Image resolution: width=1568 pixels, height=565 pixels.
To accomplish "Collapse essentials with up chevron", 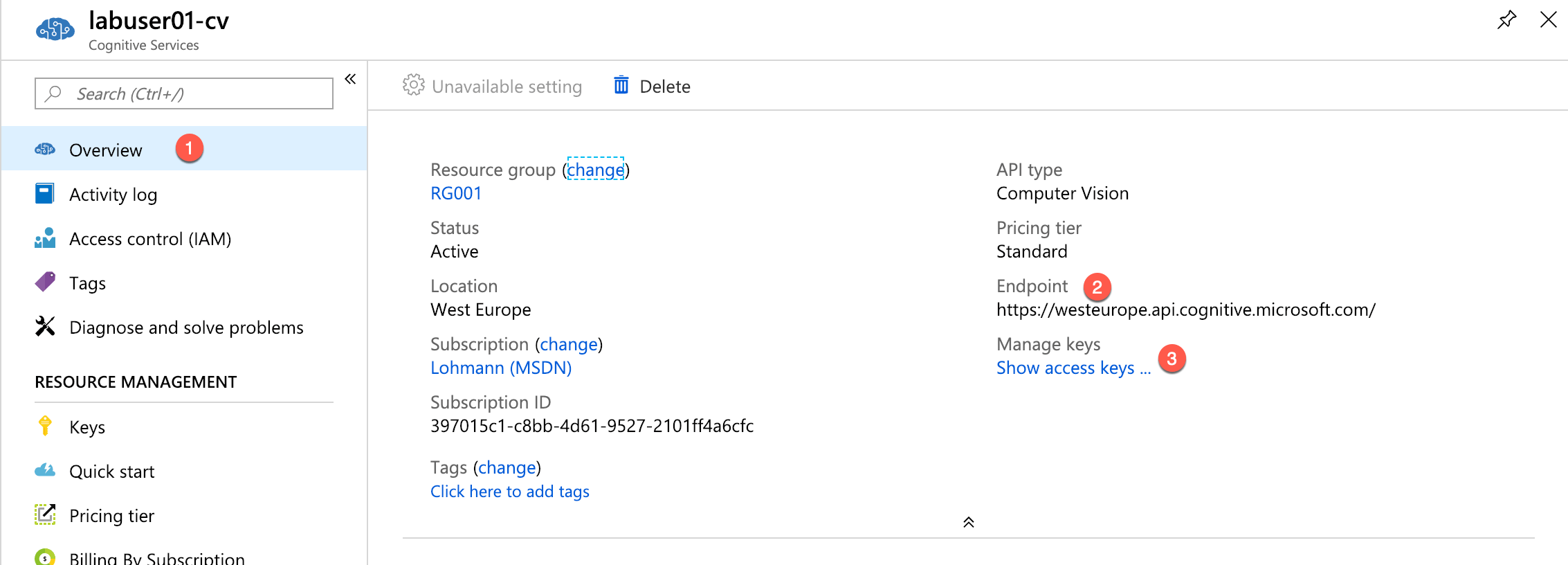I will (969, 522).
